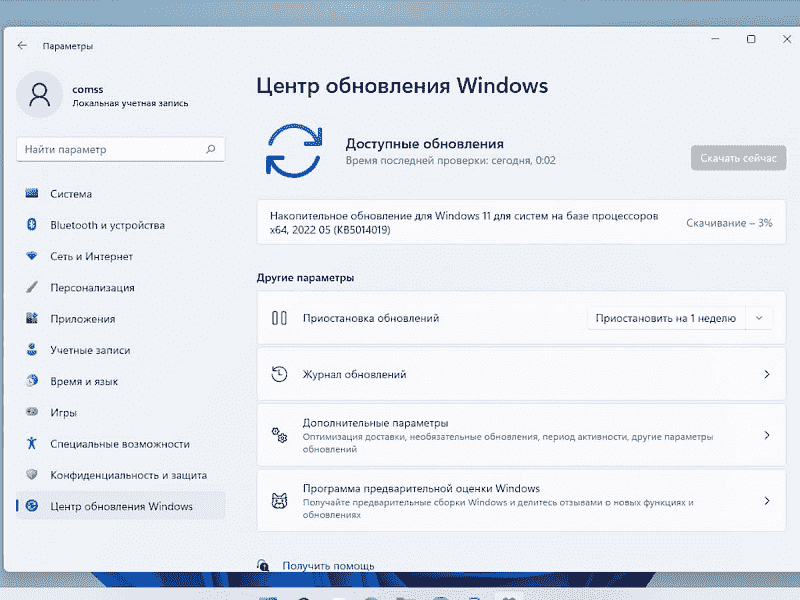Click the Приложения sidebar icon
The height and width of the screenshot is (600, 800).
[x=32, y=318]
